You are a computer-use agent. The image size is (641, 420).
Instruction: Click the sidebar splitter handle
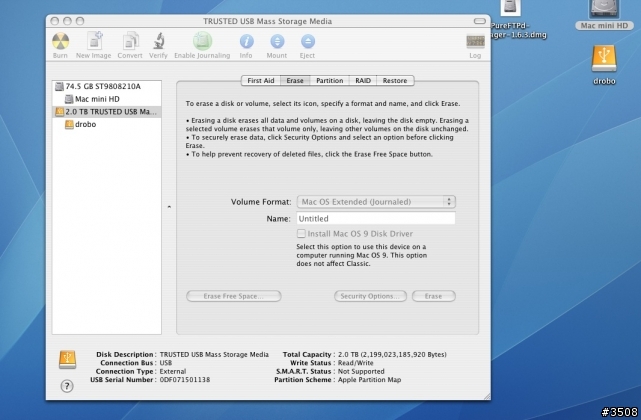click(x=169, y=207)
